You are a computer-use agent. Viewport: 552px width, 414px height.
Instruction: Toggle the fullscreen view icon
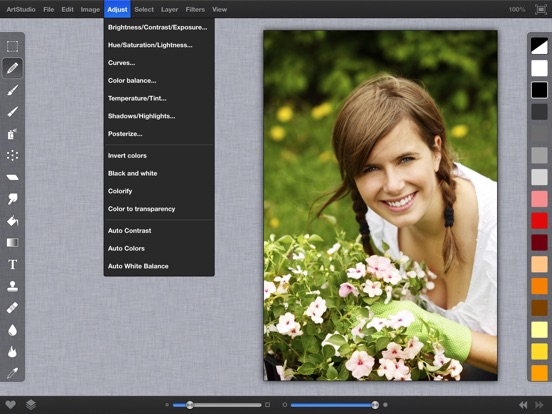click(x=541, y=10)
